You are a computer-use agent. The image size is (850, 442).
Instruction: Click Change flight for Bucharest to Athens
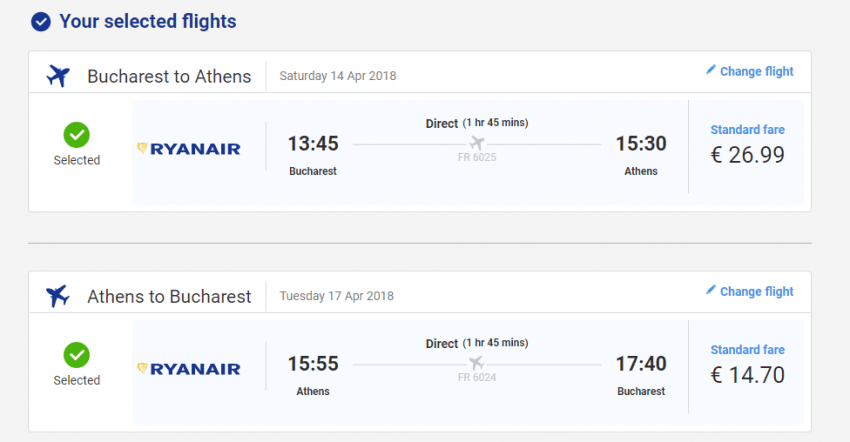[x=756, y=71]
